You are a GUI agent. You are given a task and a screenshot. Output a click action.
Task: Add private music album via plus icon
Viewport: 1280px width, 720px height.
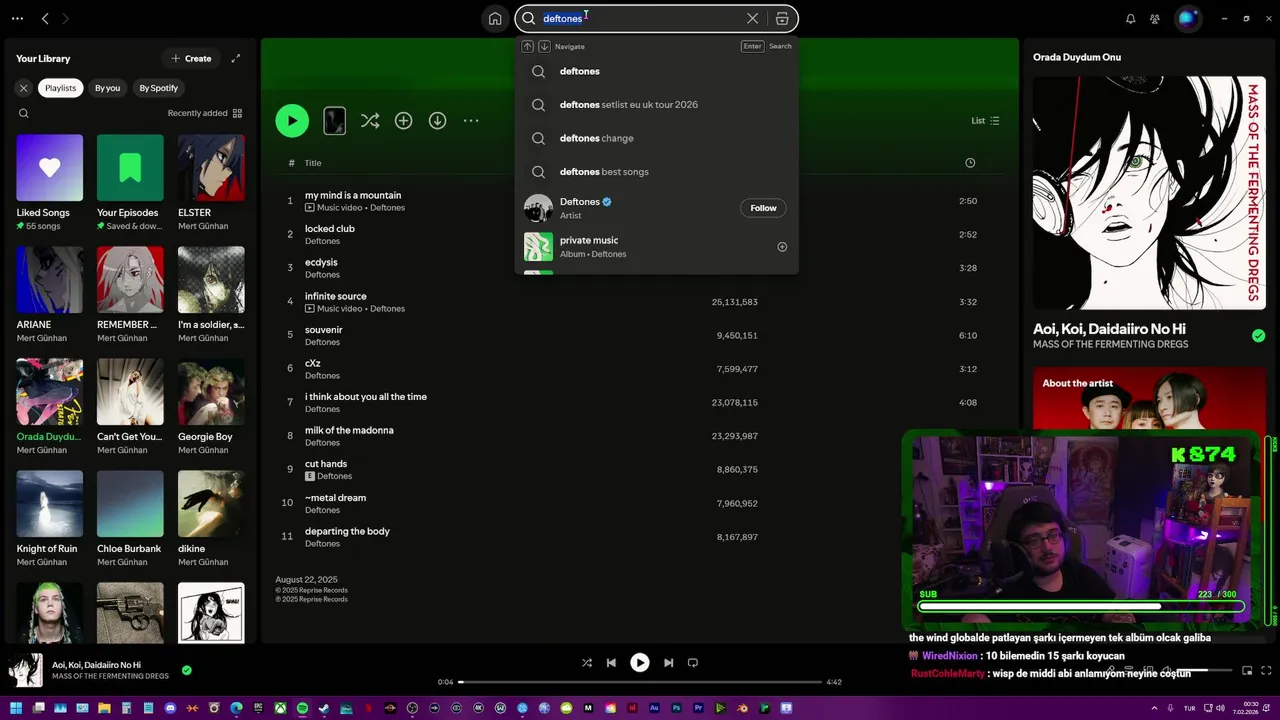[782, 247]
